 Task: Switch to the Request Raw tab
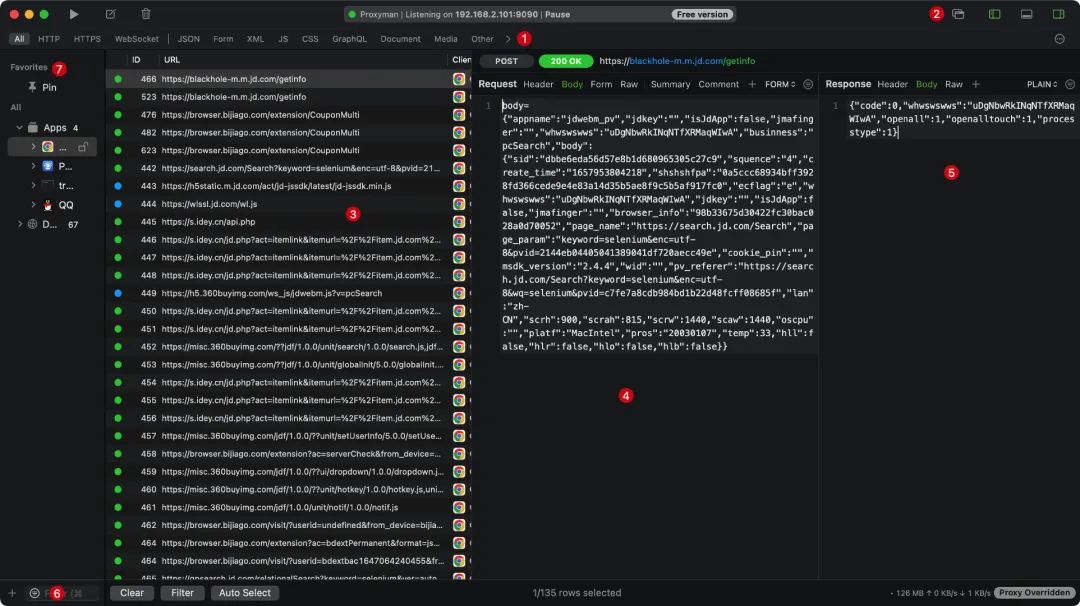[629, 84]
